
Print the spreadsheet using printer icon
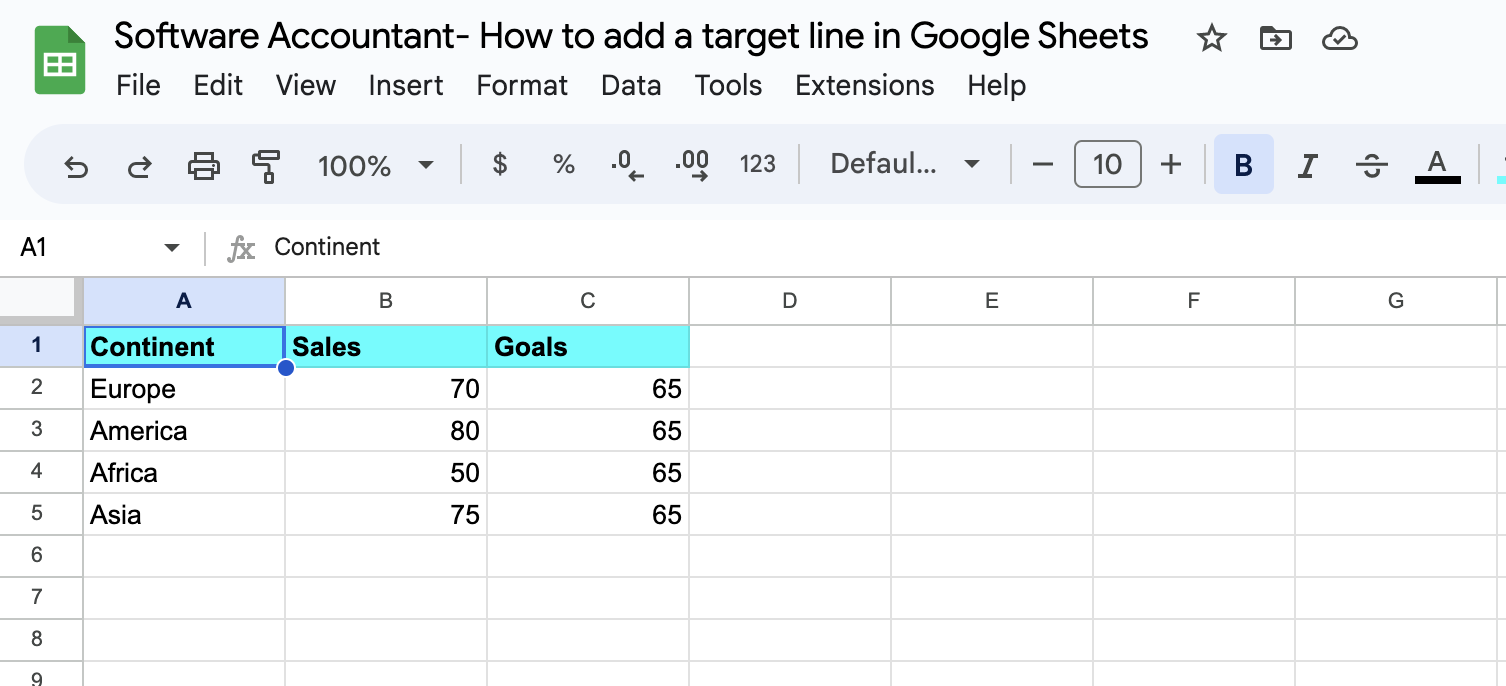point(204,165)
